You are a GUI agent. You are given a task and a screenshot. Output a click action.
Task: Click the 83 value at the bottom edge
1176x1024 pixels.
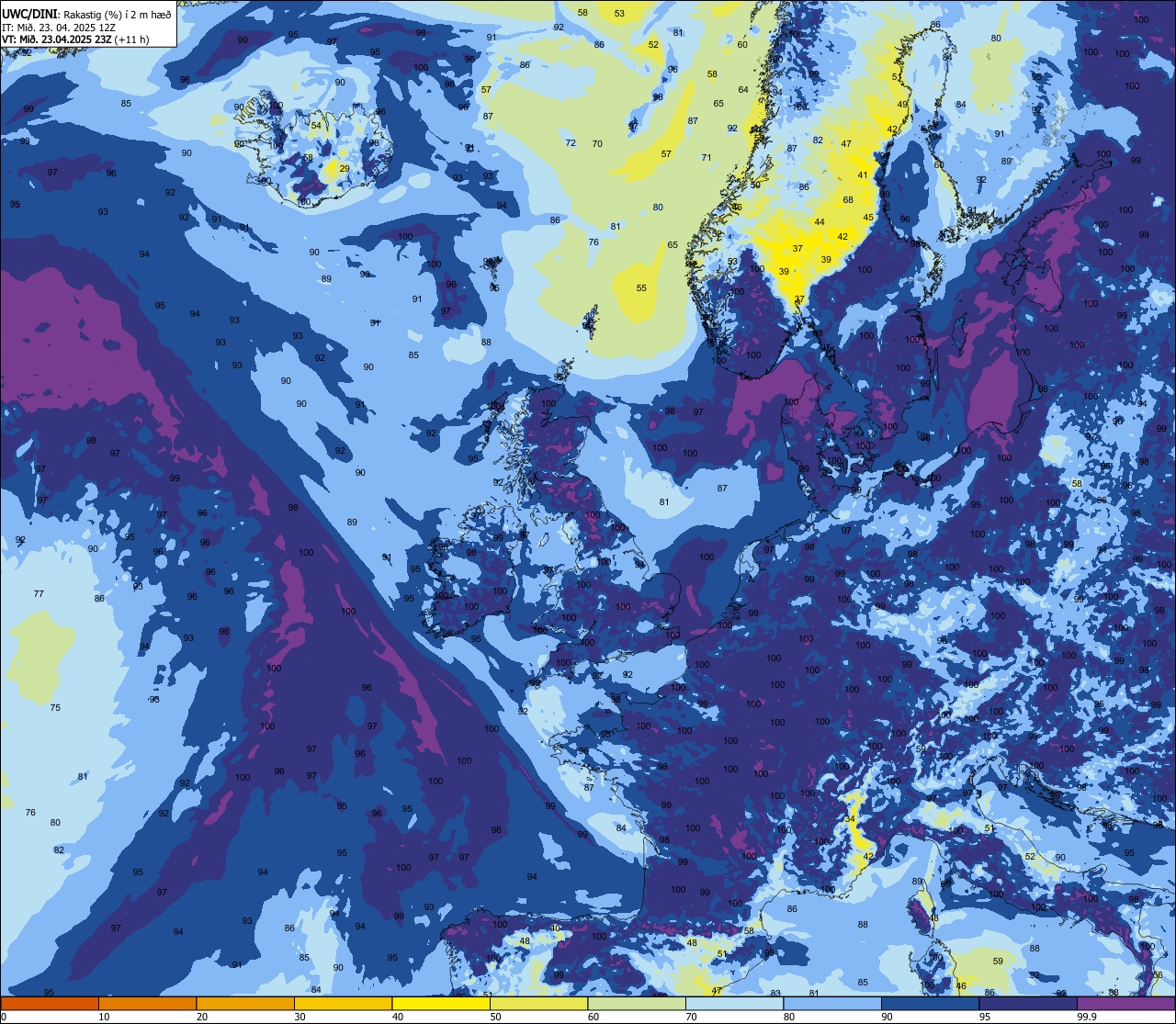click(775, 994)
